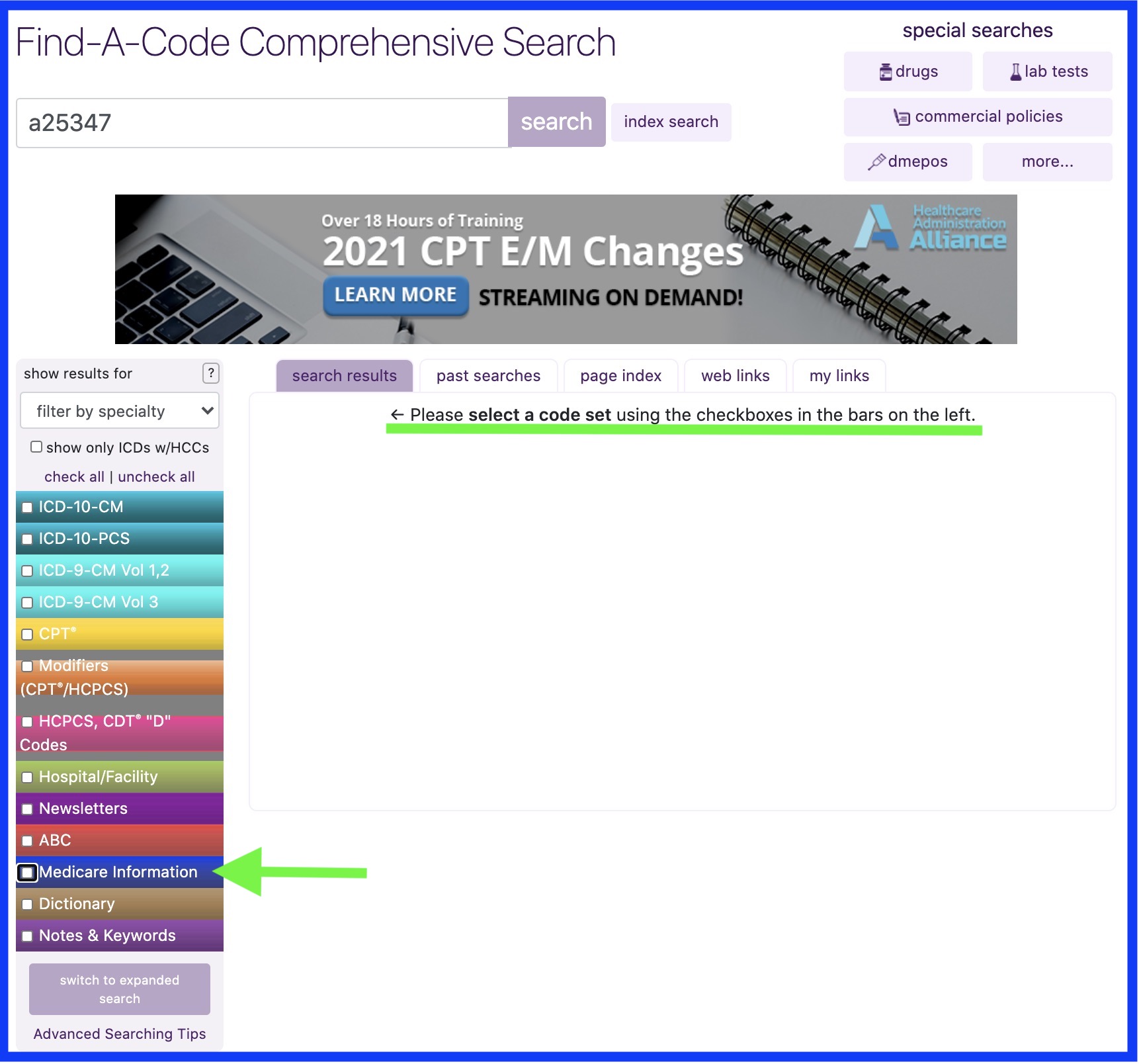Check the HCPCS, CDT "D" Codes checkbox
The width and height of the screenshot is (1139, 1064).
tap(27, 722)
